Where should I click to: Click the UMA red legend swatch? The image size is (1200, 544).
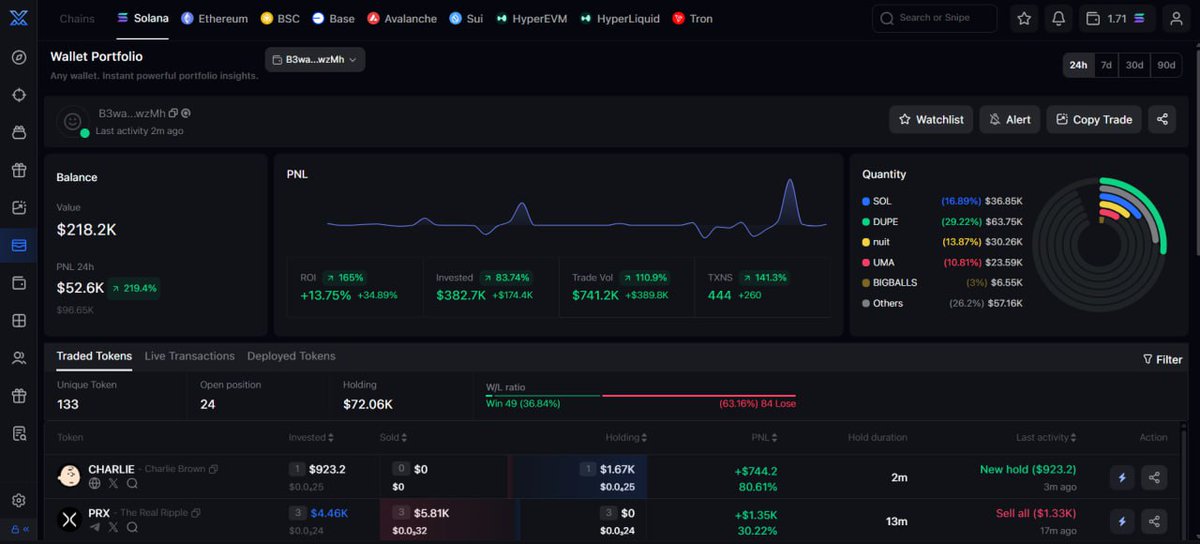(866, 262)
